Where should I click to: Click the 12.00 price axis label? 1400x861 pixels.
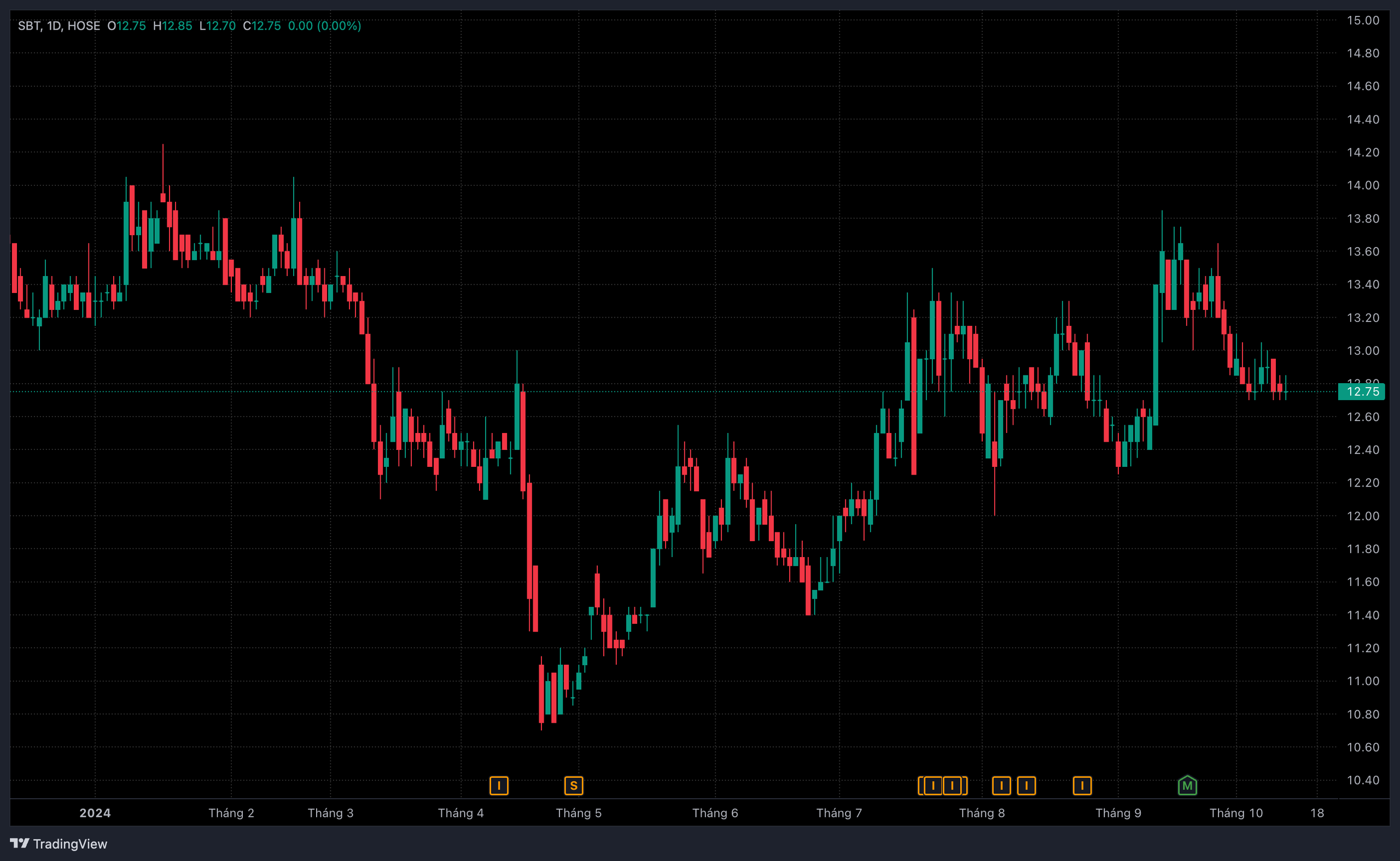1363,516
